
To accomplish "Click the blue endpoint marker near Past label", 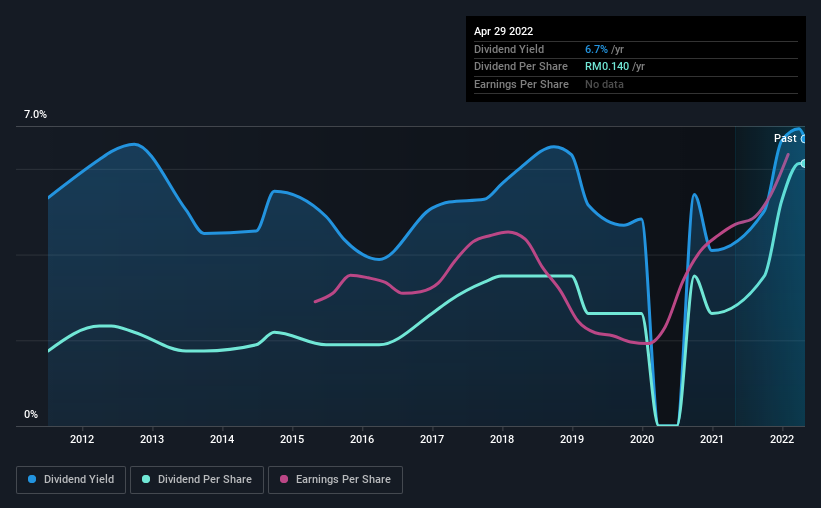I will (x=803, y=139).
